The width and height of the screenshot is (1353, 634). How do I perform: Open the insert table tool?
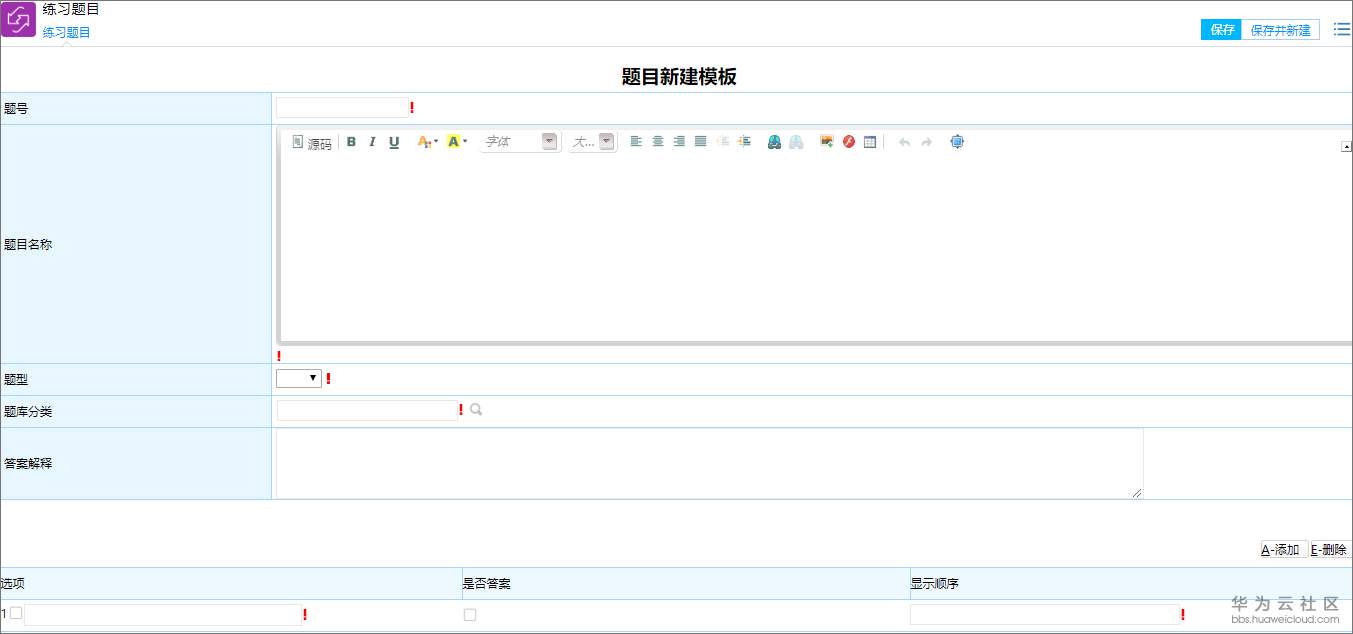[869, 141]
